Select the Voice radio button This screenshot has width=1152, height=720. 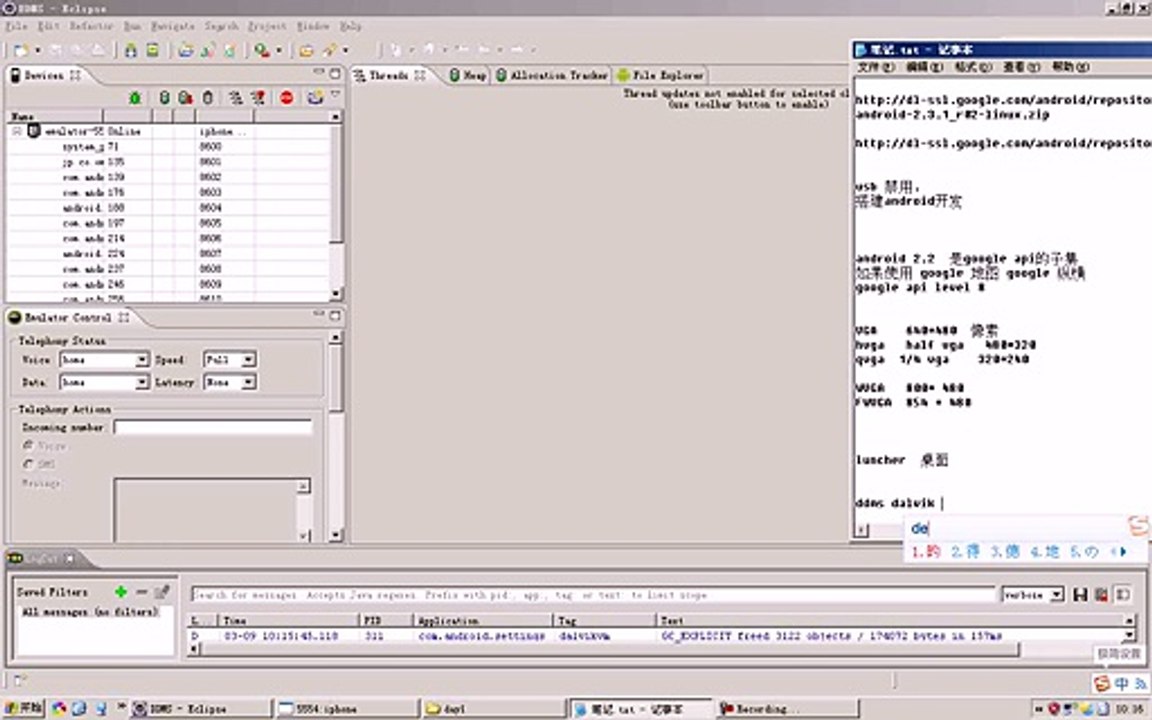coord(28,445)
